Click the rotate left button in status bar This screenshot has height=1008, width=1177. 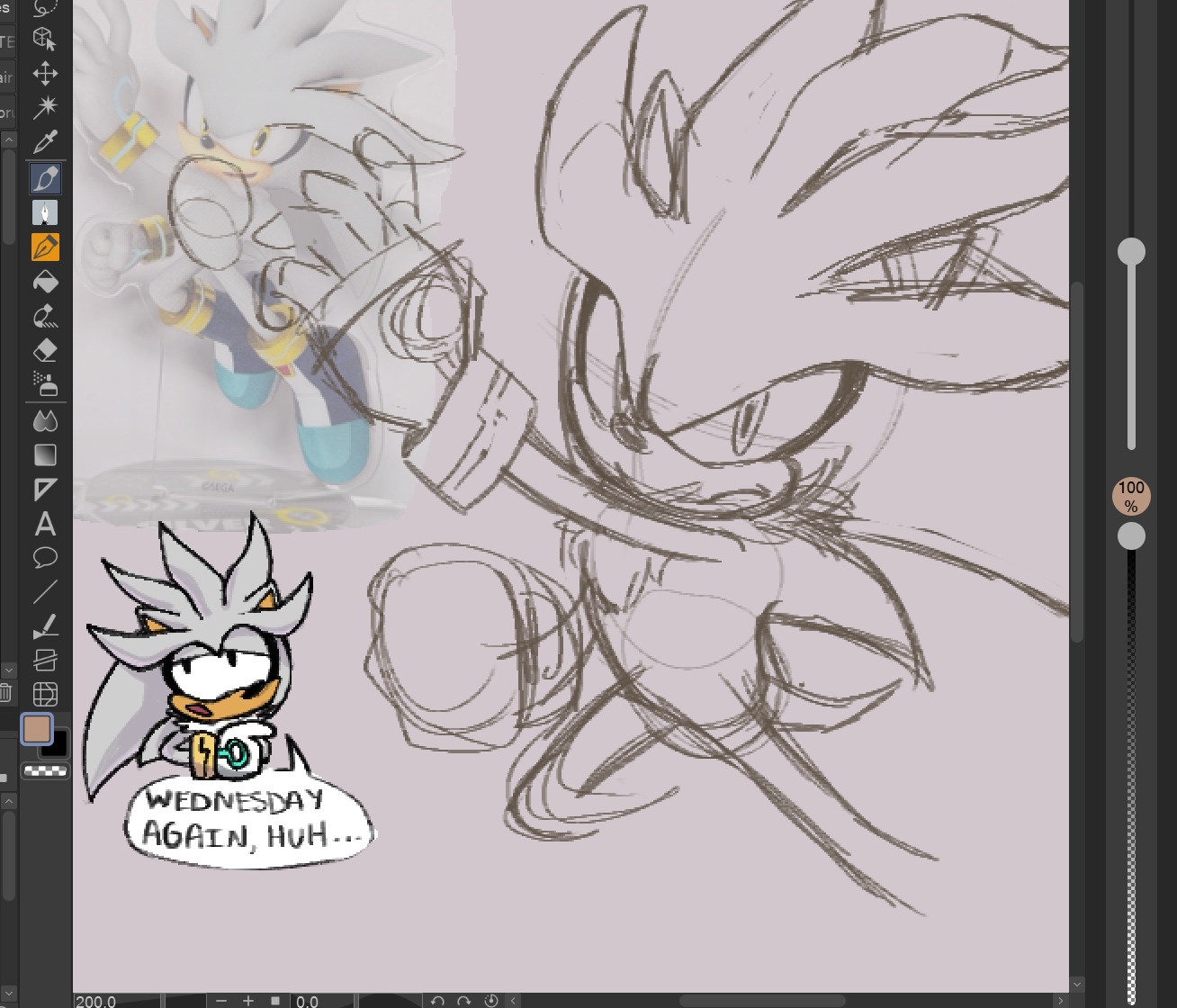(437, 1000)
